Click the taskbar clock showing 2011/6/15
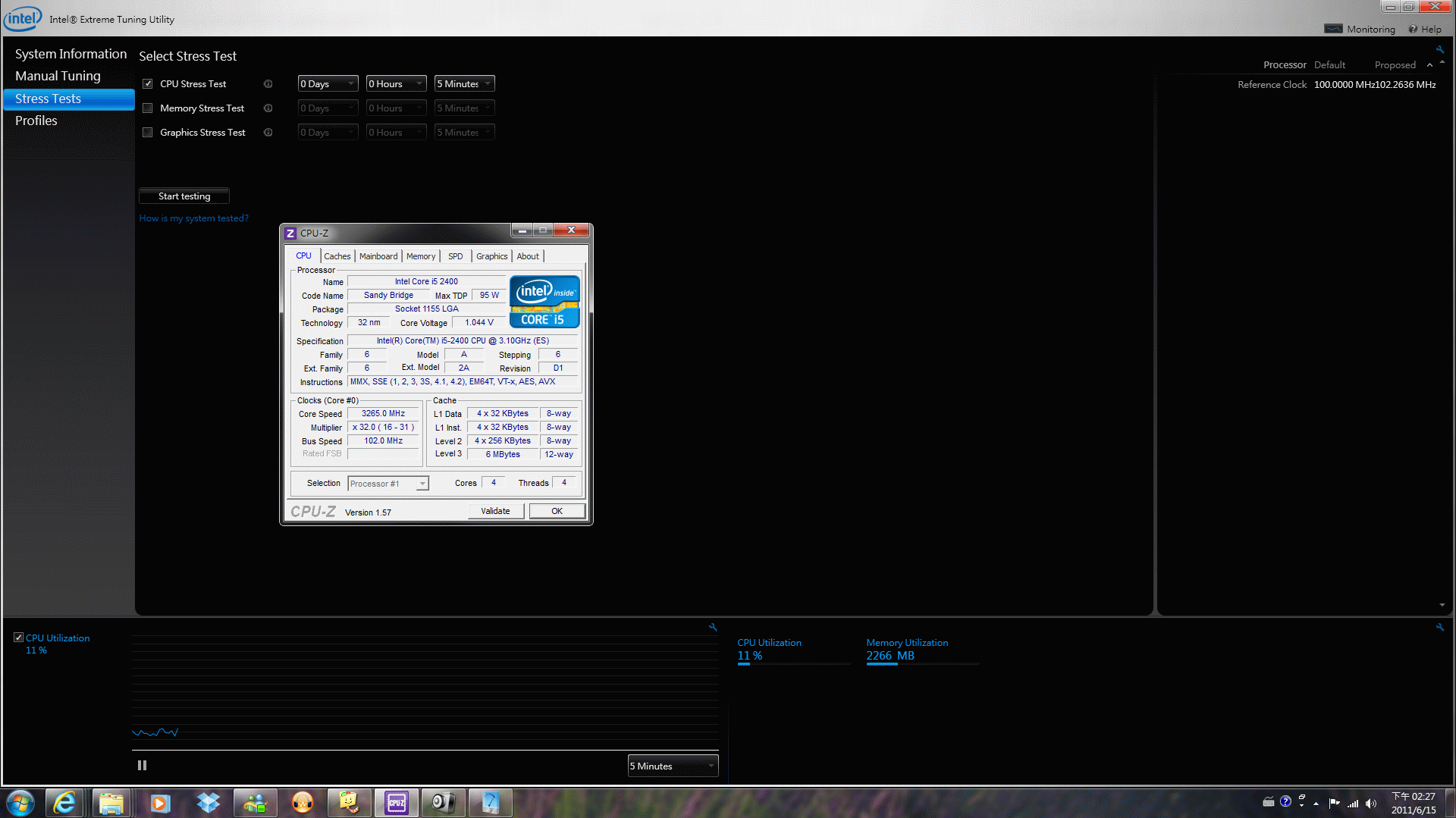Screen dimensions: 1456x818 (x=1414, y=803)
